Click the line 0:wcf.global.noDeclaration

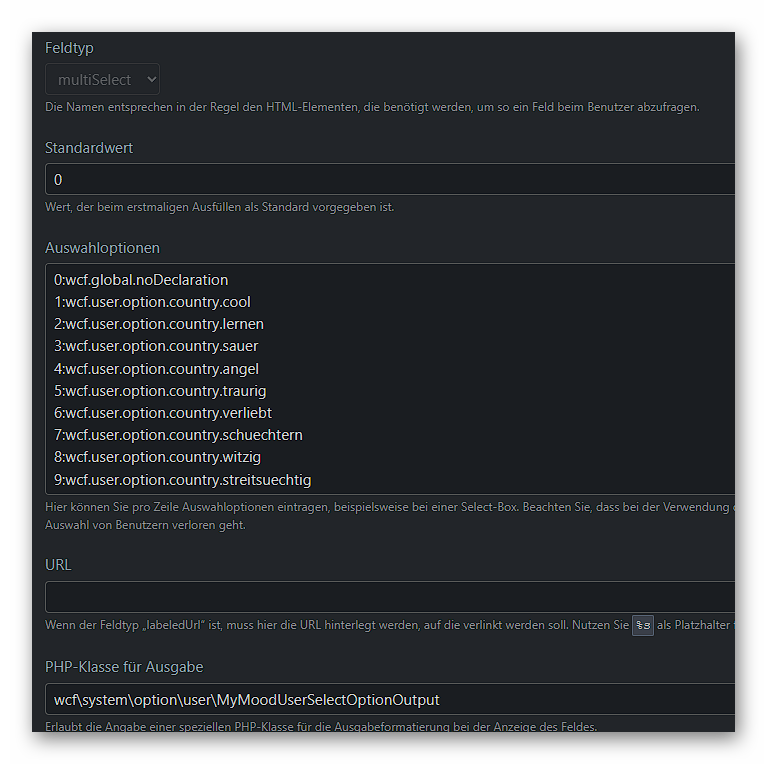[x=141, y=280]
